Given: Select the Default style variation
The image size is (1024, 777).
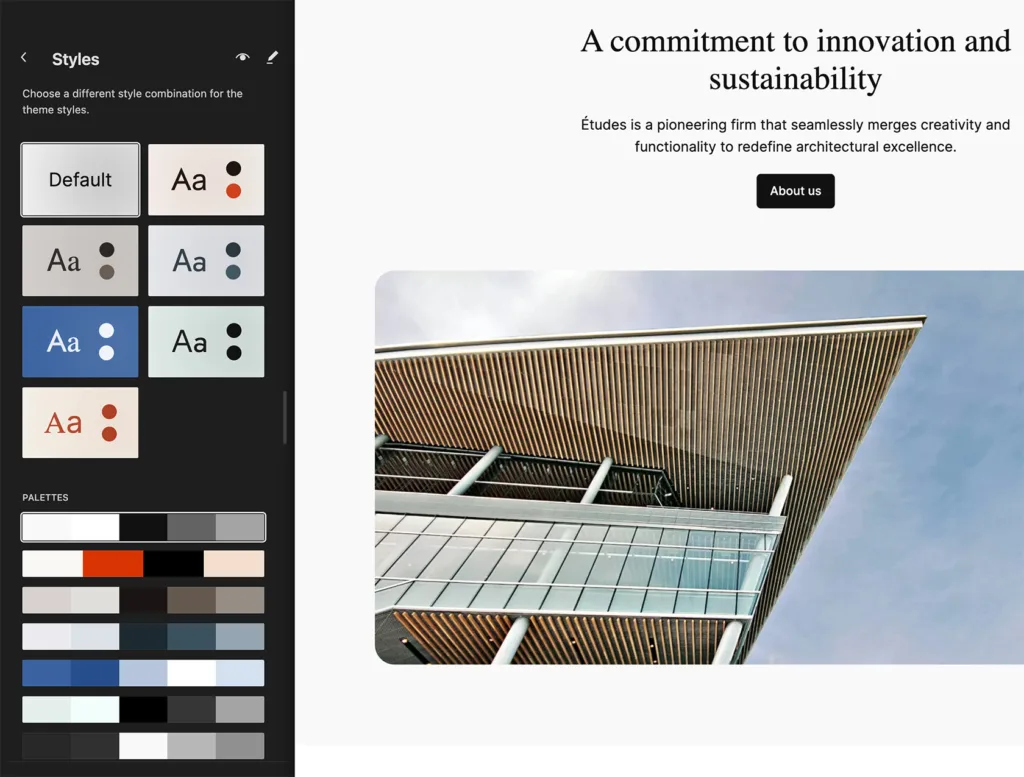Looking at the screenshot, I should [x=80, y=180].
